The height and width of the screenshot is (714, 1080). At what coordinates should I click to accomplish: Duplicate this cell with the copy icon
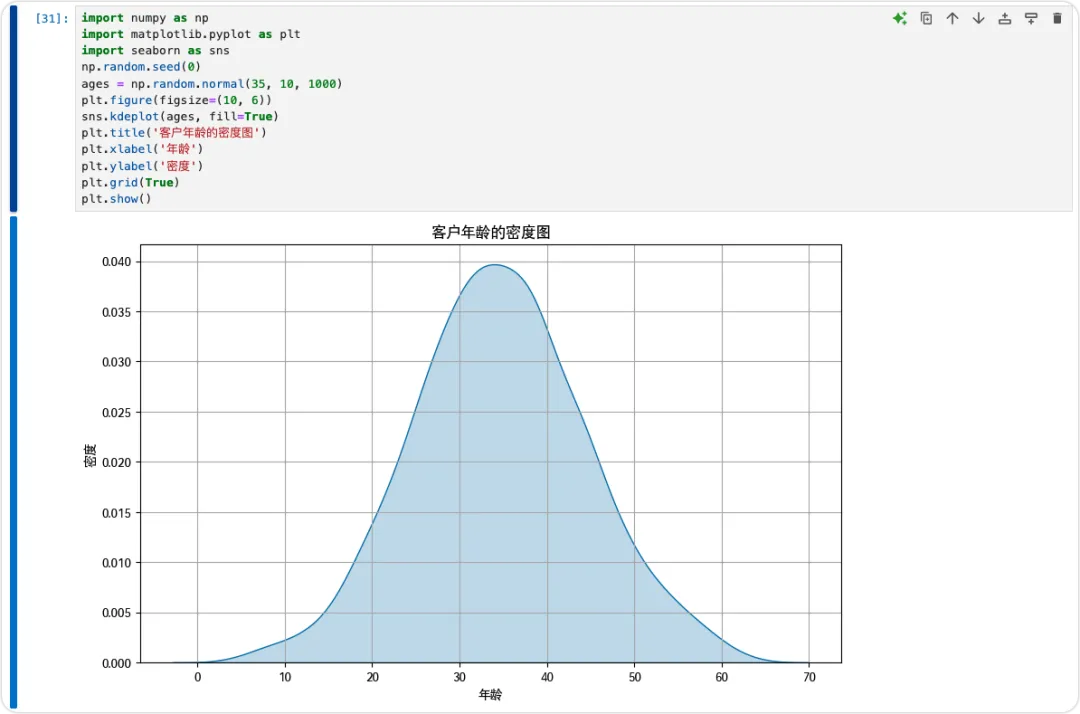926,19
